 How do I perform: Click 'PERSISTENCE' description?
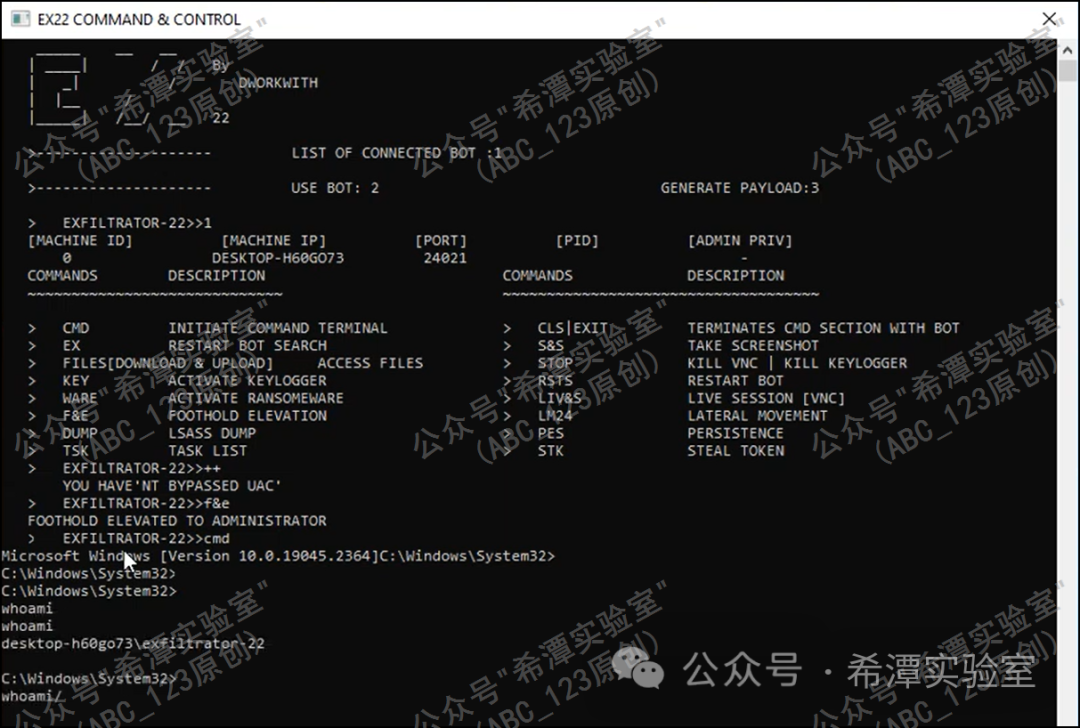tap(735, 433)
